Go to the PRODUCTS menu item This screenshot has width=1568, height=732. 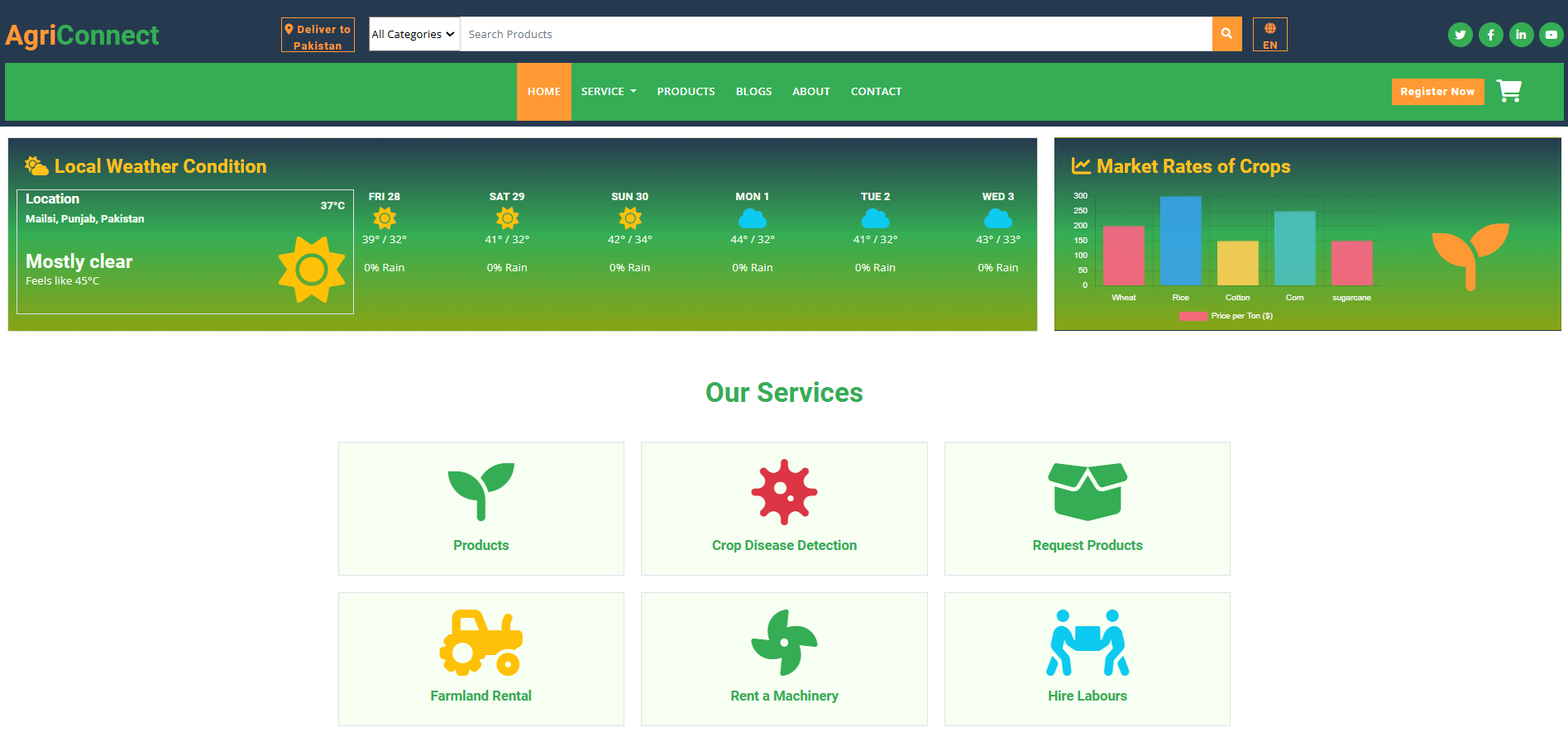tap(686, 92)
